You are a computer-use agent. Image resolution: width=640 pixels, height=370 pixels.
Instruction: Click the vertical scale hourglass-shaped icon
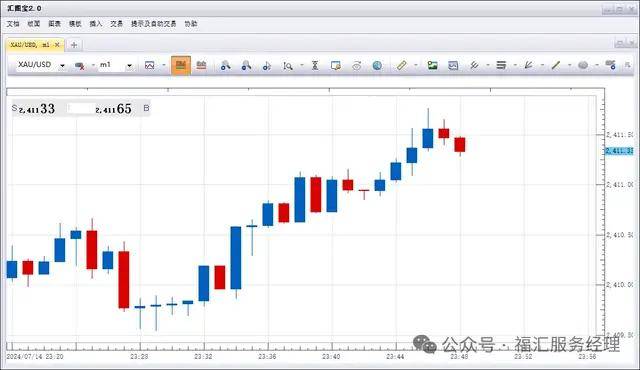(315, 65)
